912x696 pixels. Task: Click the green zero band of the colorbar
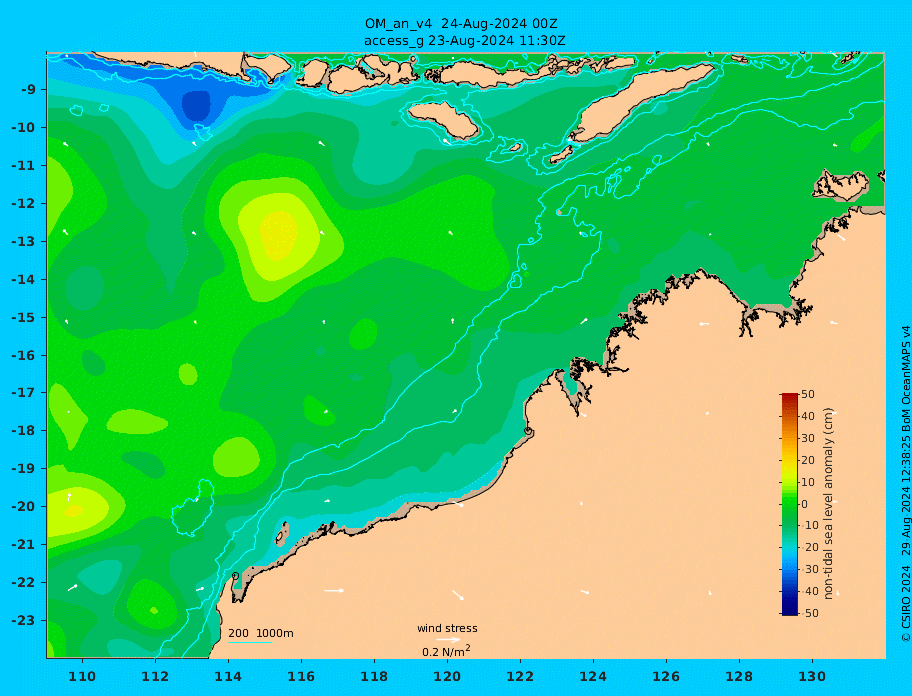click(790, 504)
